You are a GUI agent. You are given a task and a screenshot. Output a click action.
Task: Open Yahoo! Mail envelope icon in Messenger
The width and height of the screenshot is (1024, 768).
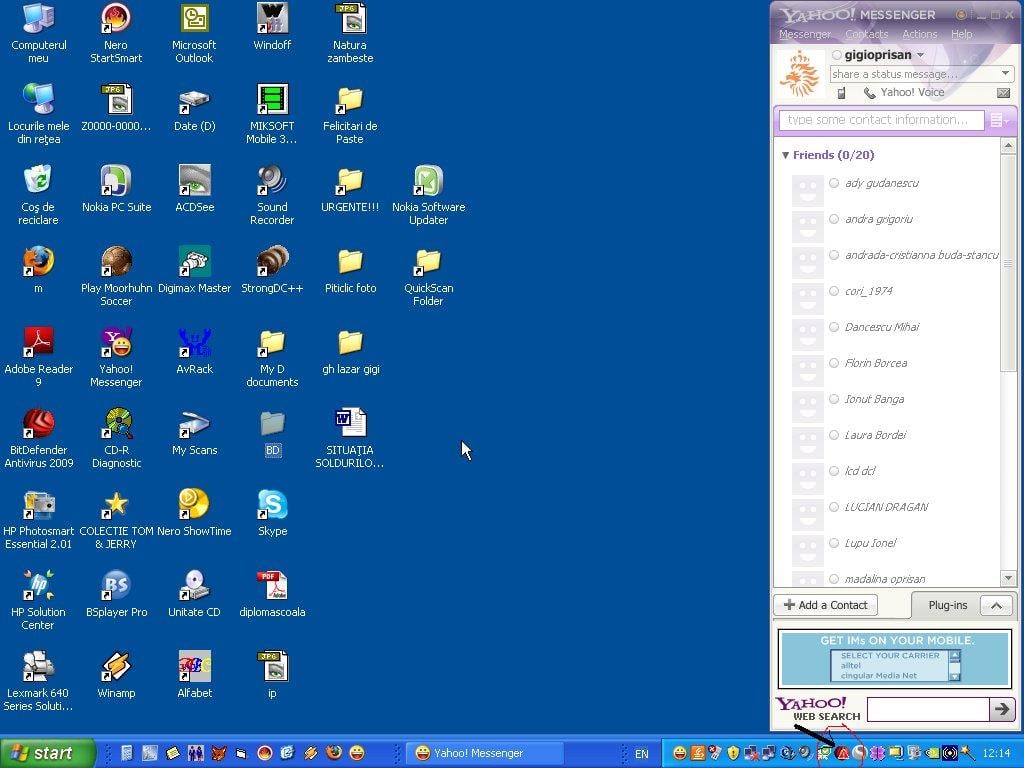coord(1004,93)
